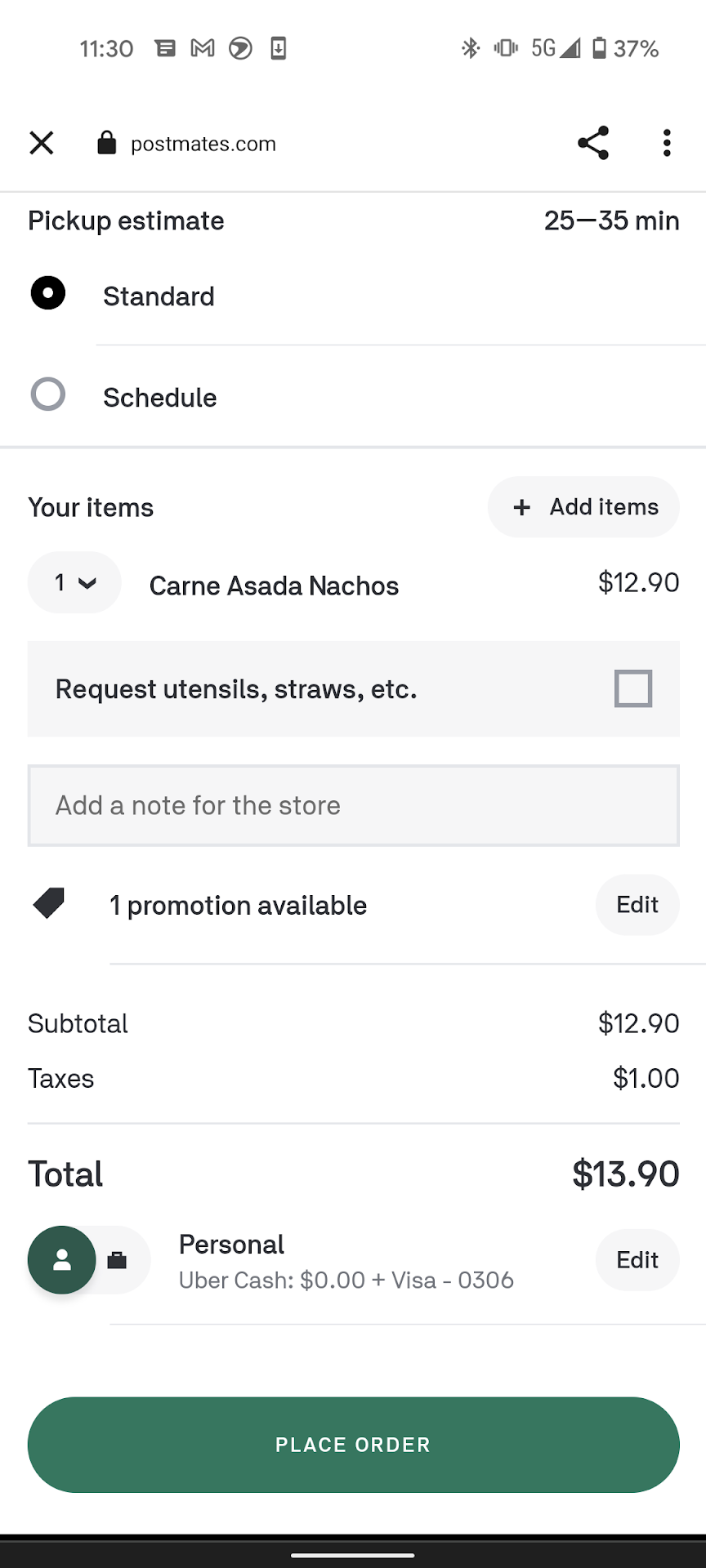The image size is (706, 1568).
Task: Check the Request utensils checkbox
Action: tap(633, 688)
